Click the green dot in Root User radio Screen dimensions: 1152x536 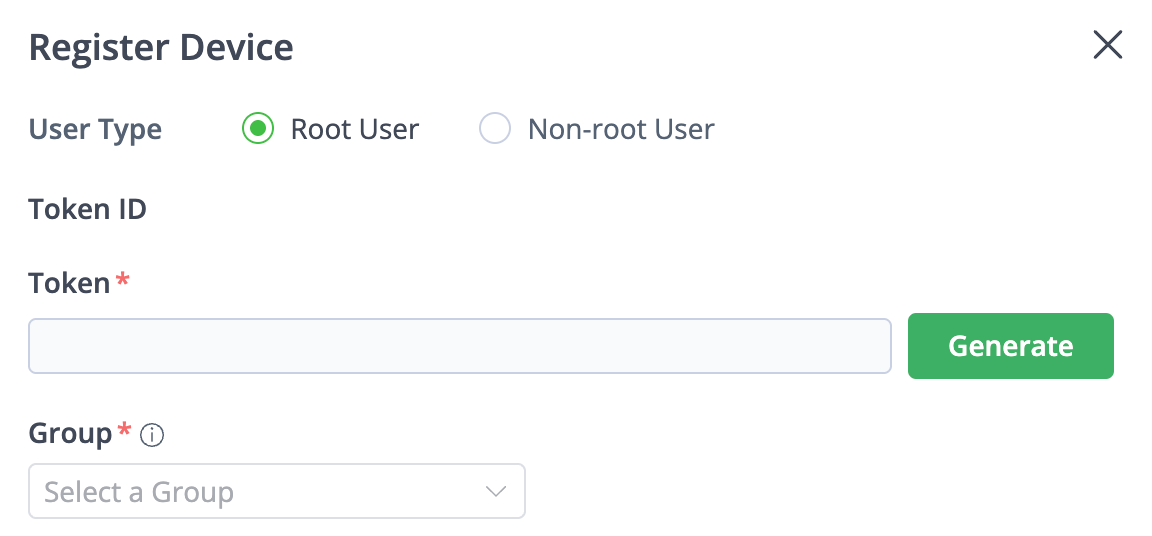[258, 129]
